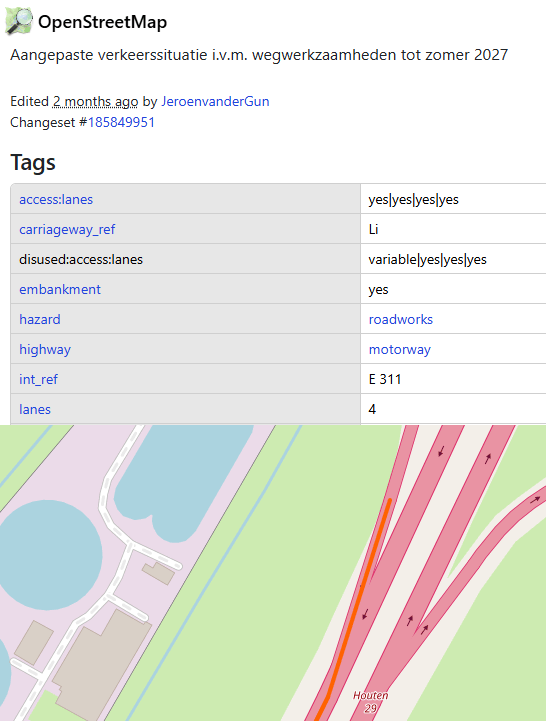Open the highway tag key link

[45, 349]
